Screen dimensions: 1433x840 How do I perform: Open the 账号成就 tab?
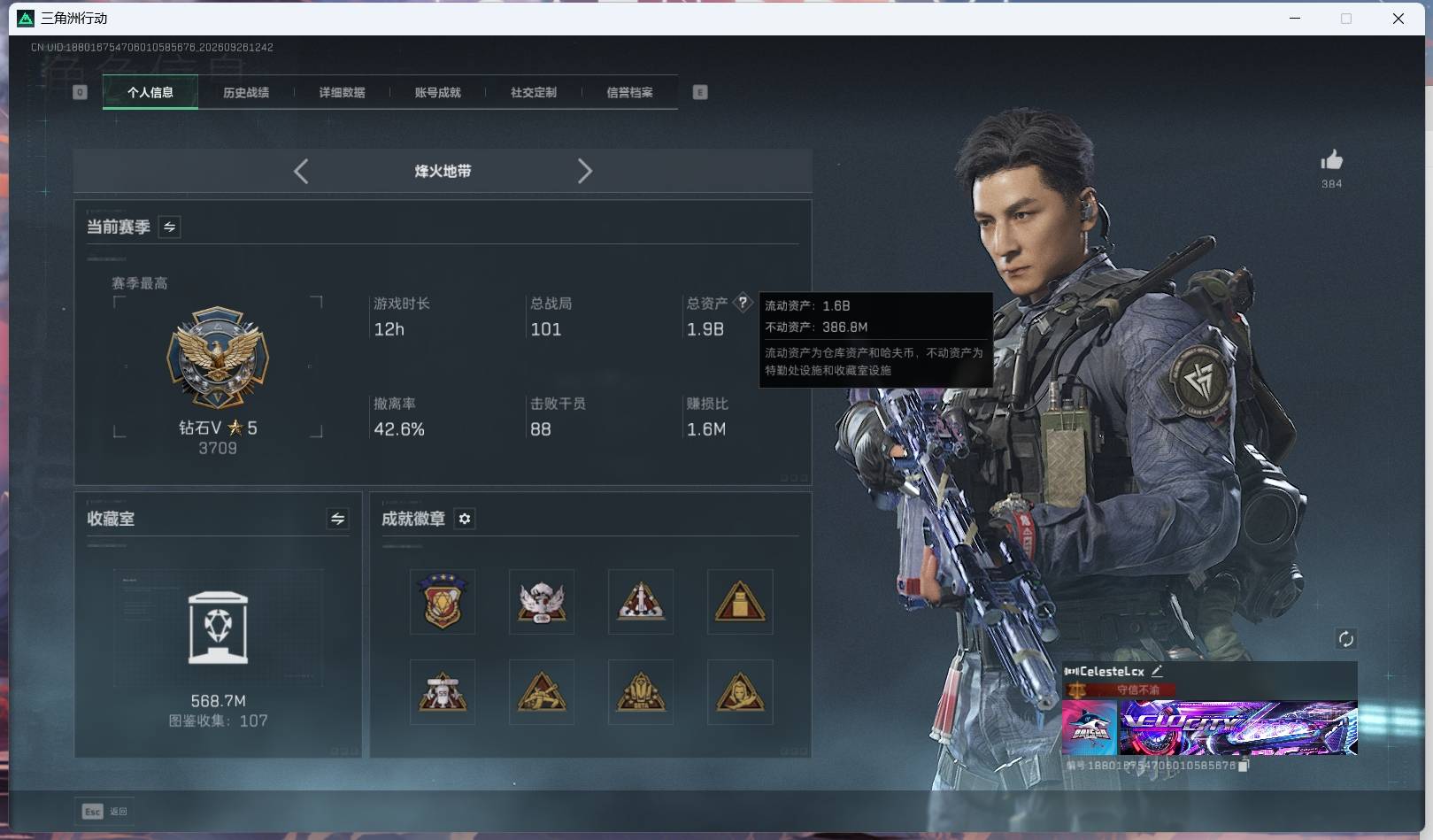click(438, 92)
